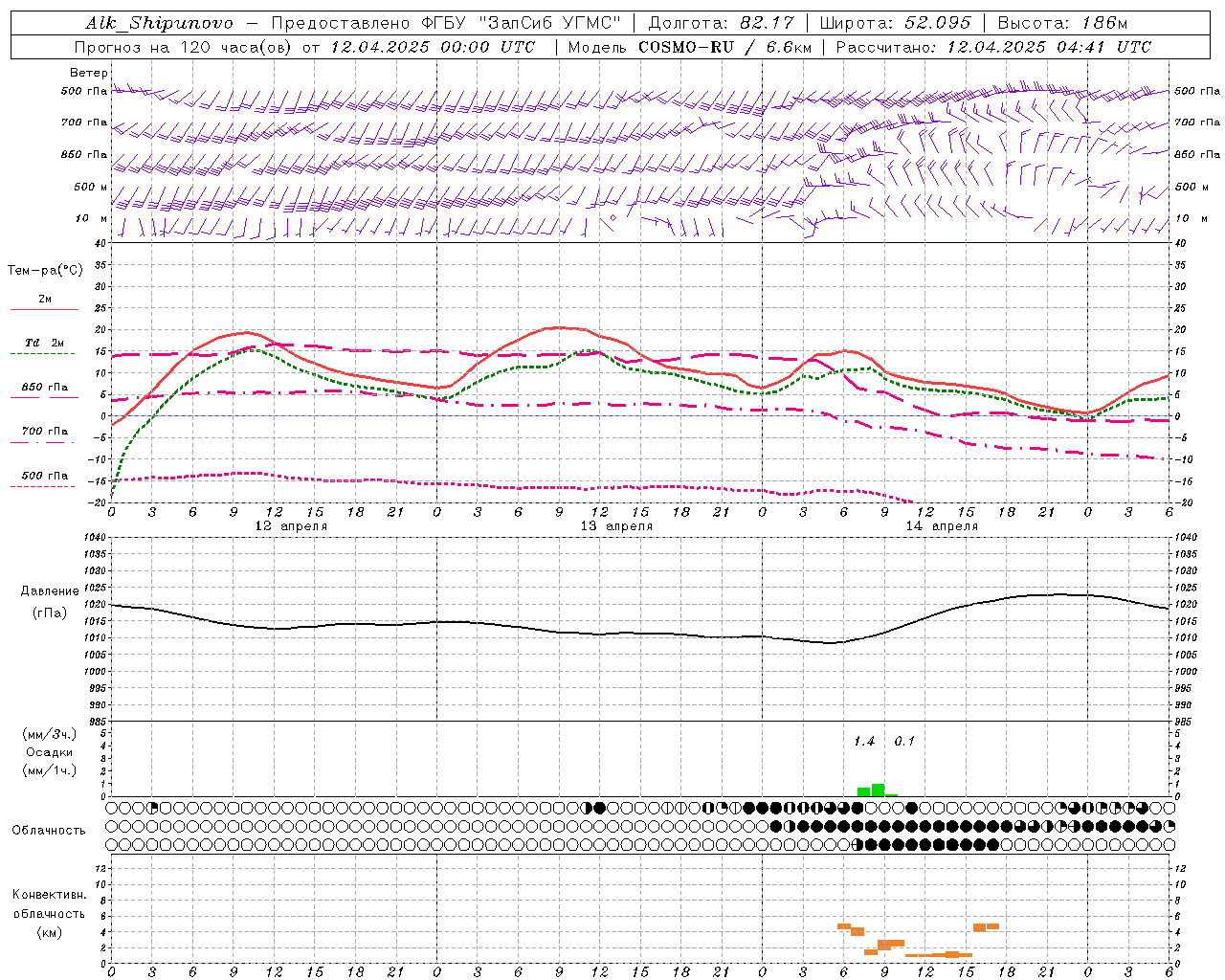
Task: Click the 'Прогноз на 120 часа(ов)' forecast text
Action: (x=184, y=47)
